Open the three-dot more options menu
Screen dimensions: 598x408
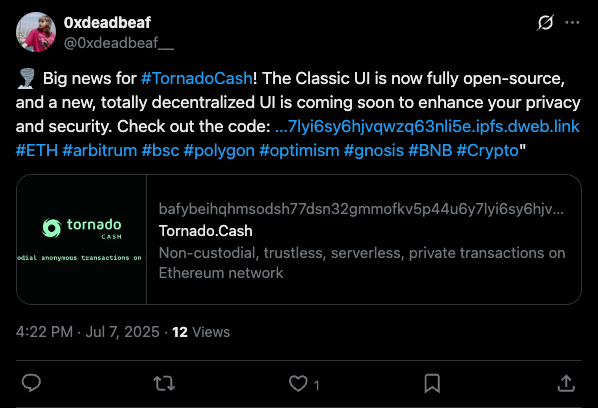[x=572, y=23]
